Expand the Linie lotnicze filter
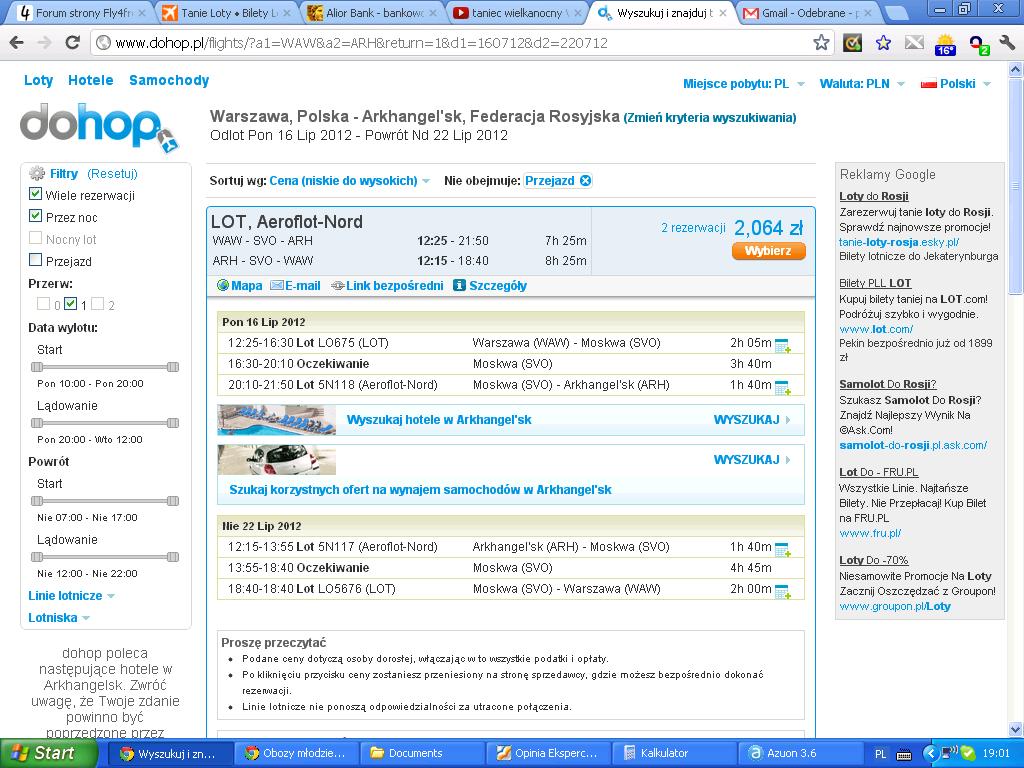This screenshot has width=1024, height=768. click(x=71, y=596)
